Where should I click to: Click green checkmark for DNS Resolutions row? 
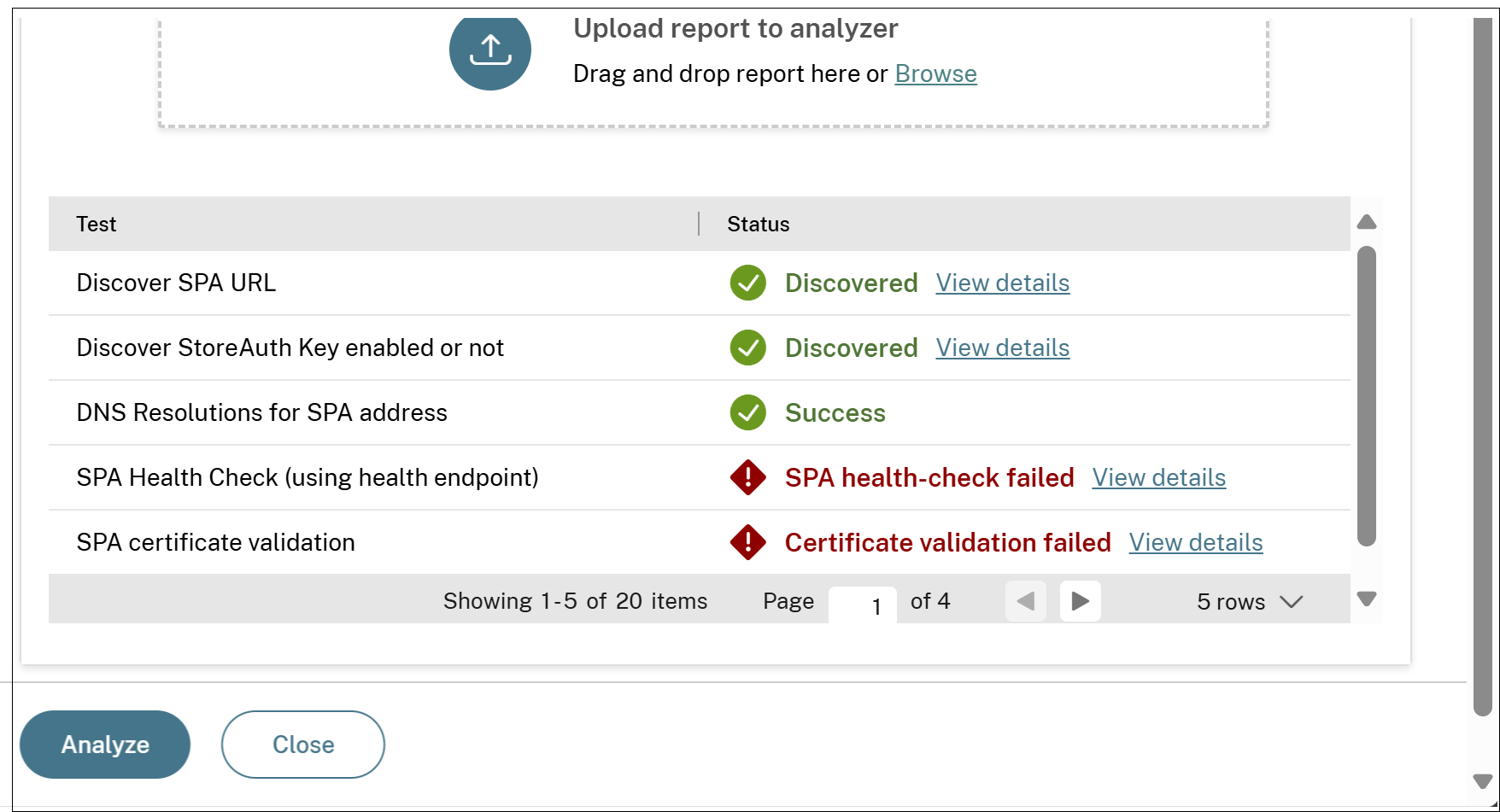748,412
